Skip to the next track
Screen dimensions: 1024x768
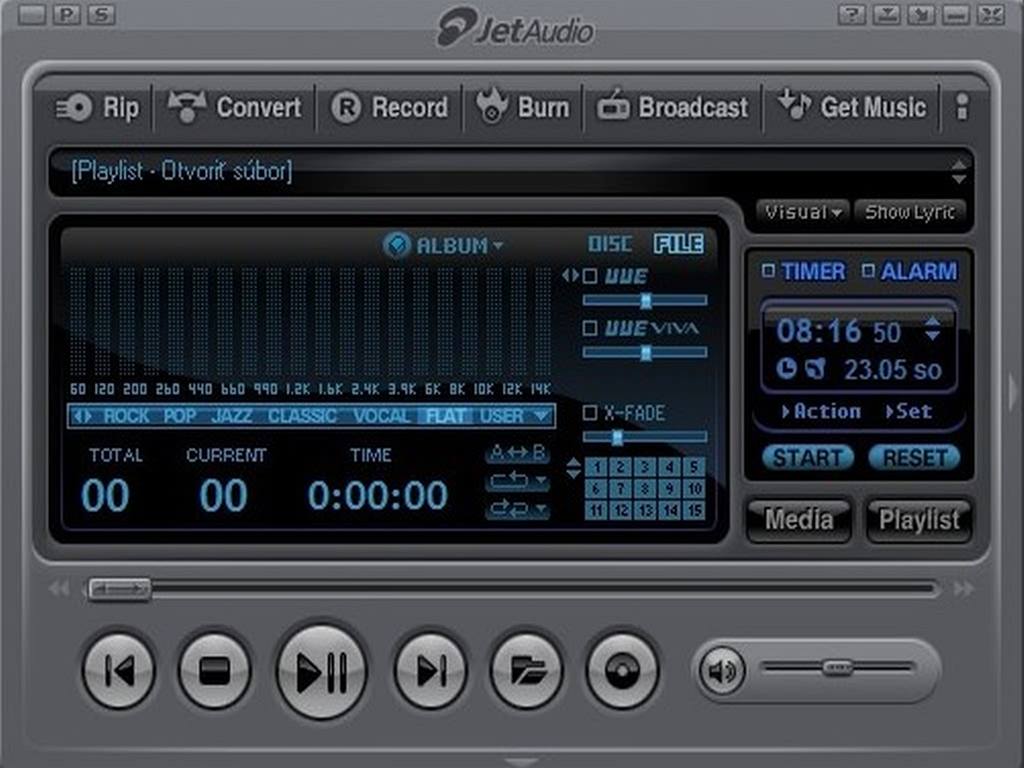(x=430, y=670)
